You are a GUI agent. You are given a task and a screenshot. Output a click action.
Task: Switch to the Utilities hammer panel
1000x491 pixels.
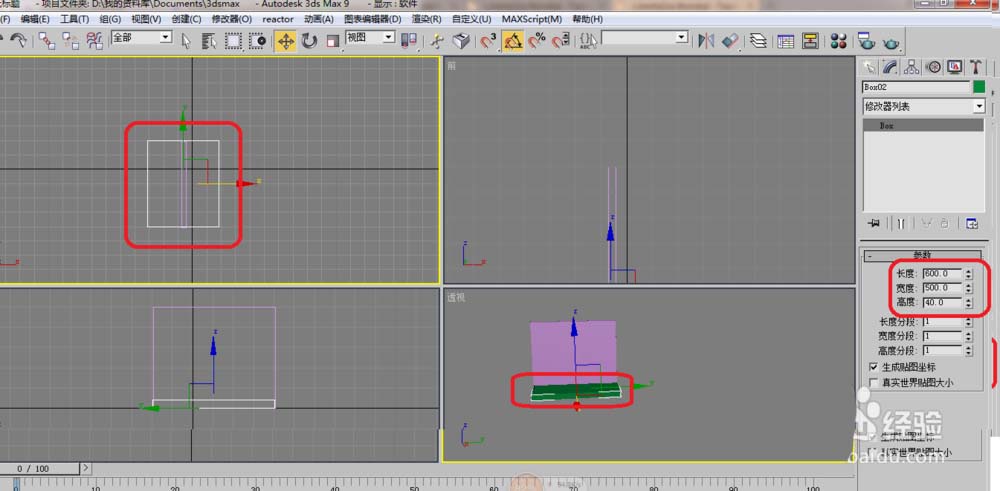click(x=975, y=67)
